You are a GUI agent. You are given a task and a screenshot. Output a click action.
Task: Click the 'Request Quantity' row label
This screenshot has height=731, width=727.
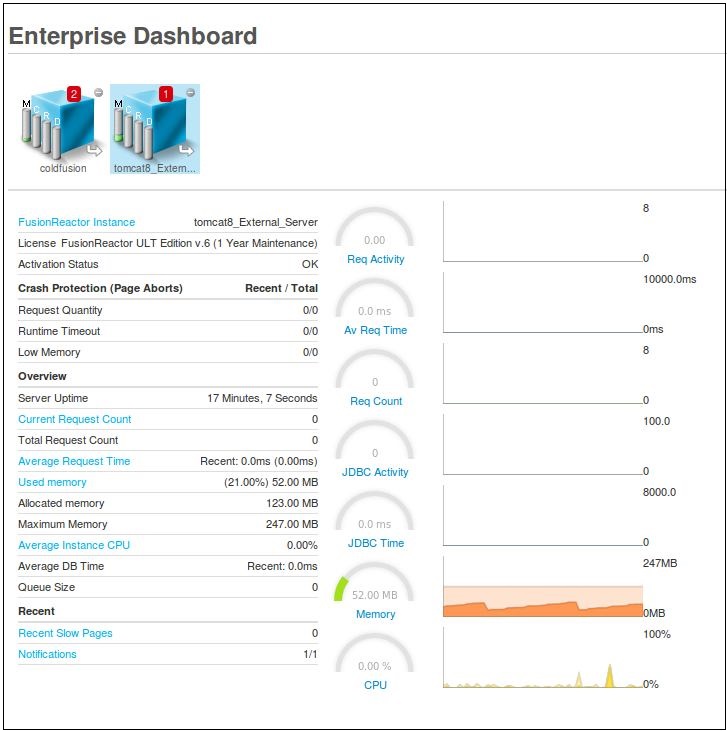point(60,310)
